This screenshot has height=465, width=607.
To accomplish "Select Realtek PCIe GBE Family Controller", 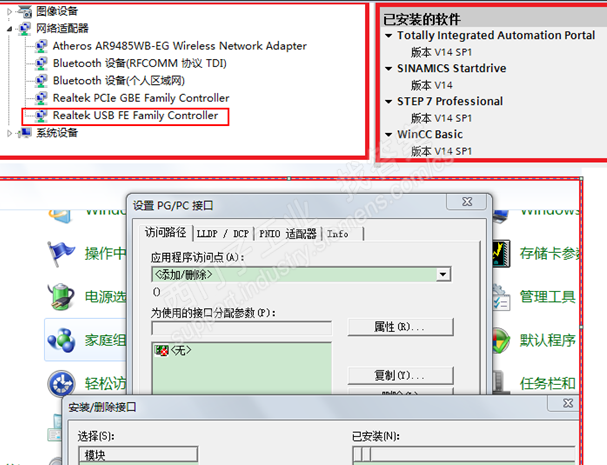I will tap(141, 98).
